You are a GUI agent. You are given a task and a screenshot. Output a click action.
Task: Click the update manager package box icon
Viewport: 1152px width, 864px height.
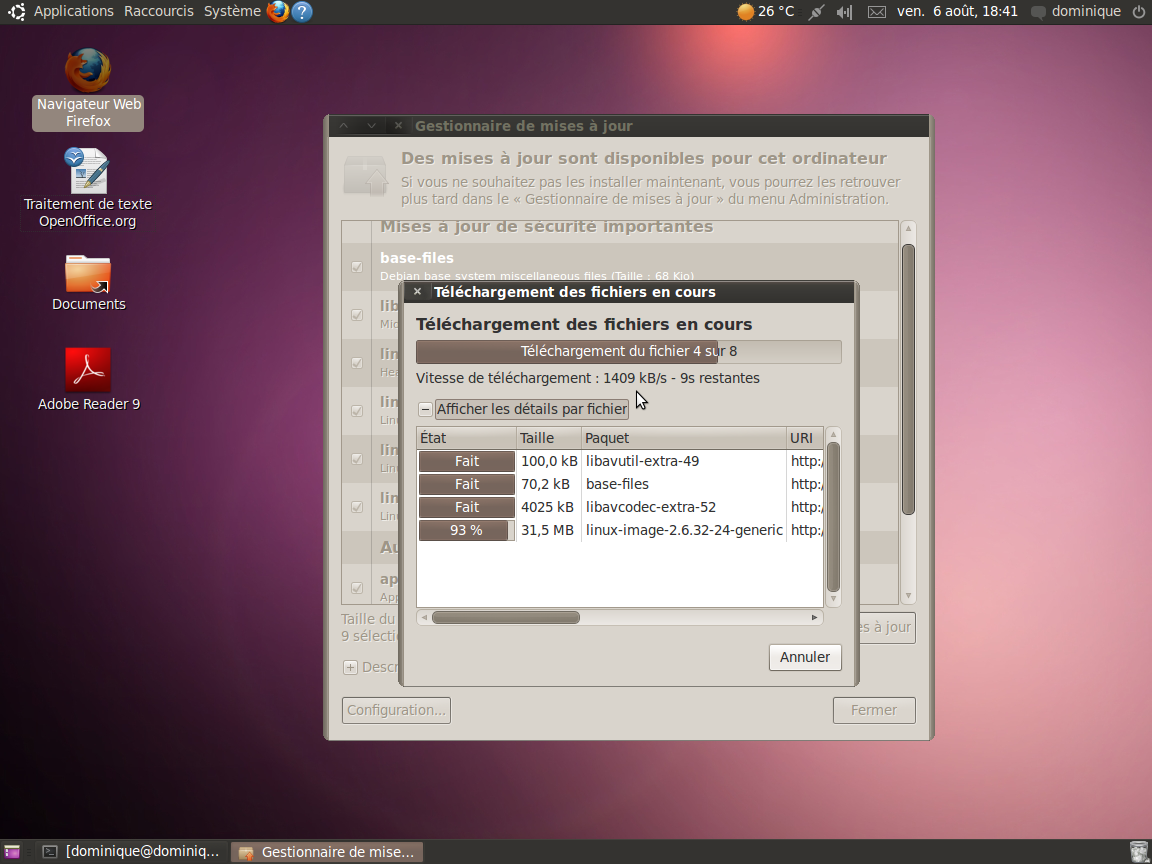[x=365, y=175]
